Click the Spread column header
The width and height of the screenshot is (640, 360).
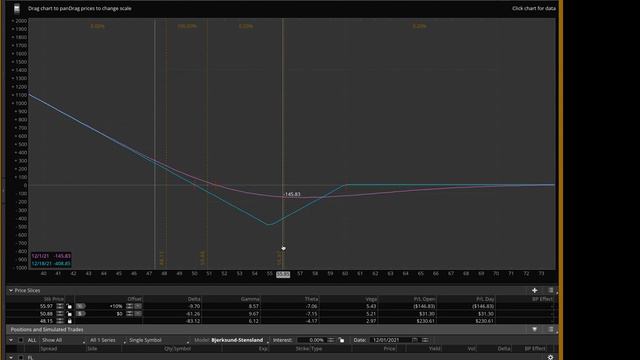(x=49, y=349)
